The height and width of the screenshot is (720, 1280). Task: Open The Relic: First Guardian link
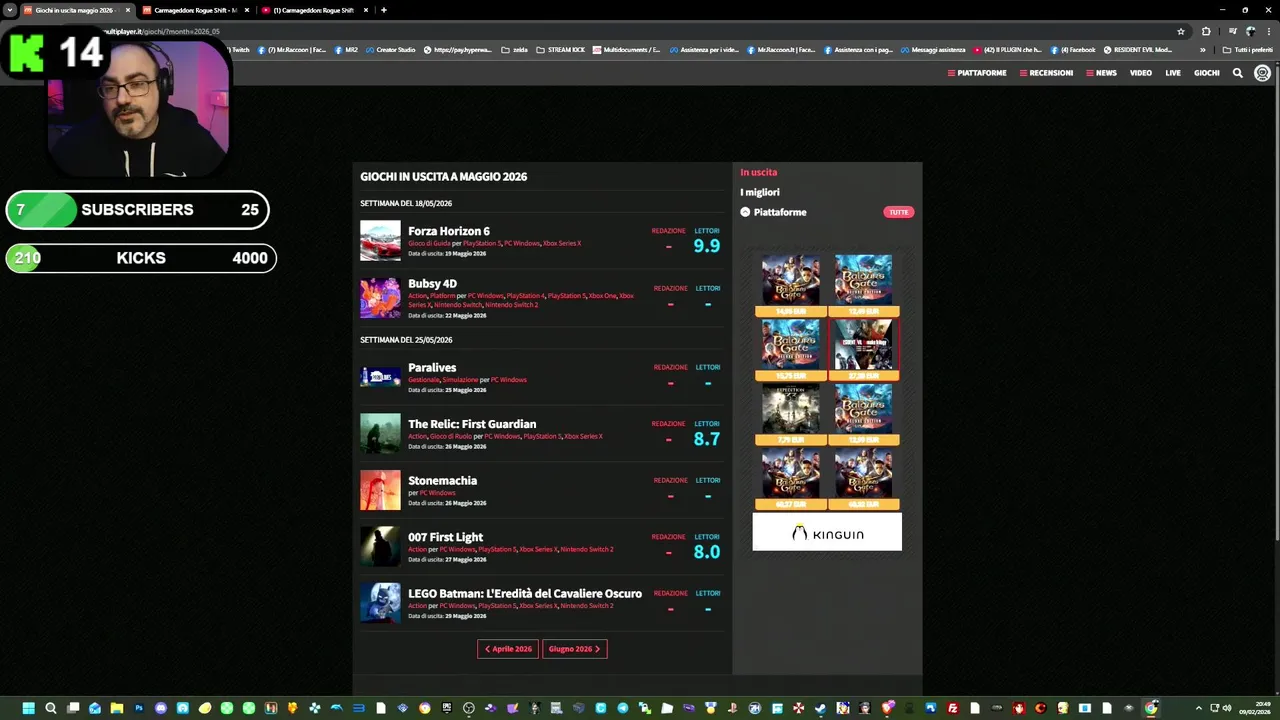472,424
